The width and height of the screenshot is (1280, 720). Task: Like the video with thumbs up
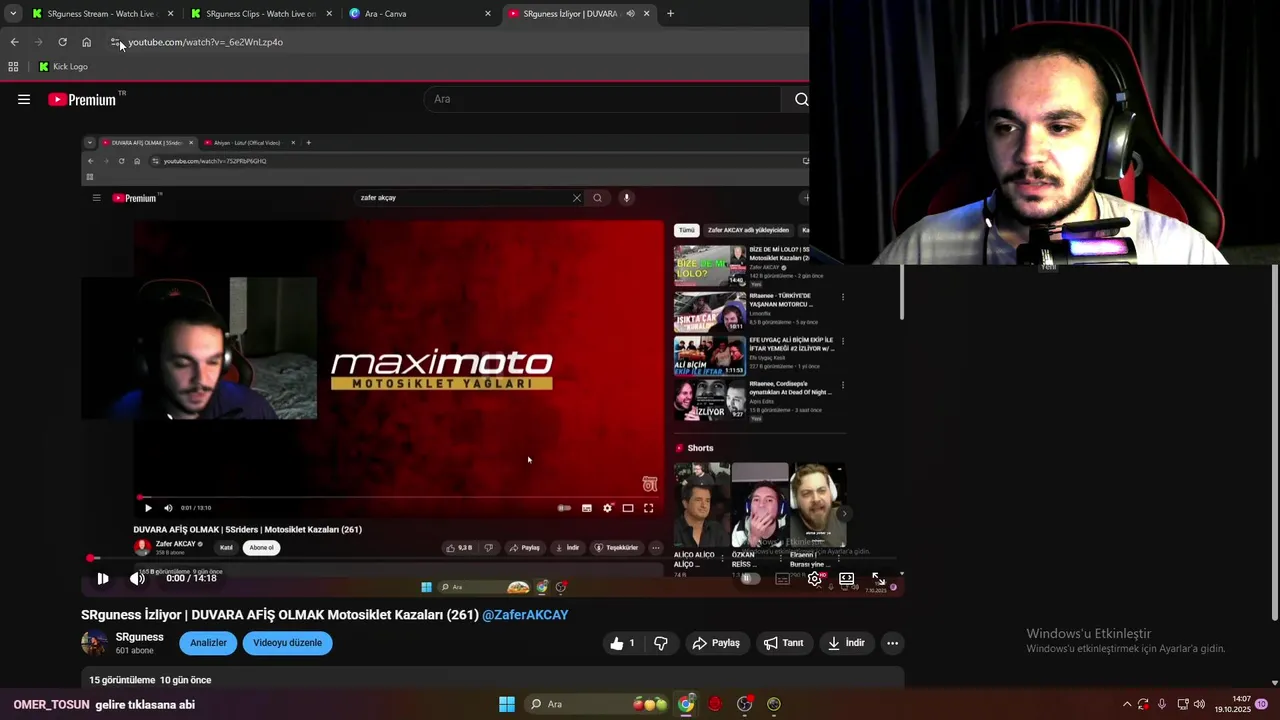[x=623, y=643]
